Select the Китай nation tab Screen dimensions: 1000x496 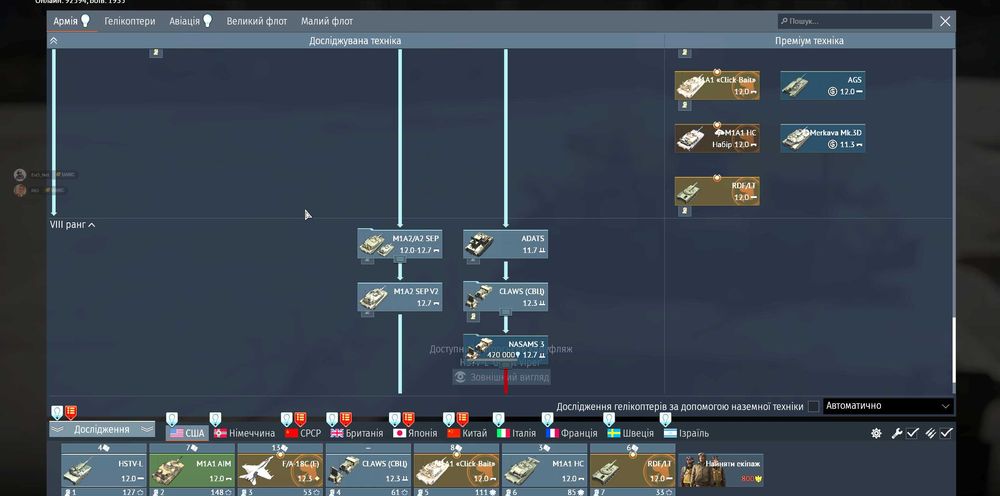point(467,434)
